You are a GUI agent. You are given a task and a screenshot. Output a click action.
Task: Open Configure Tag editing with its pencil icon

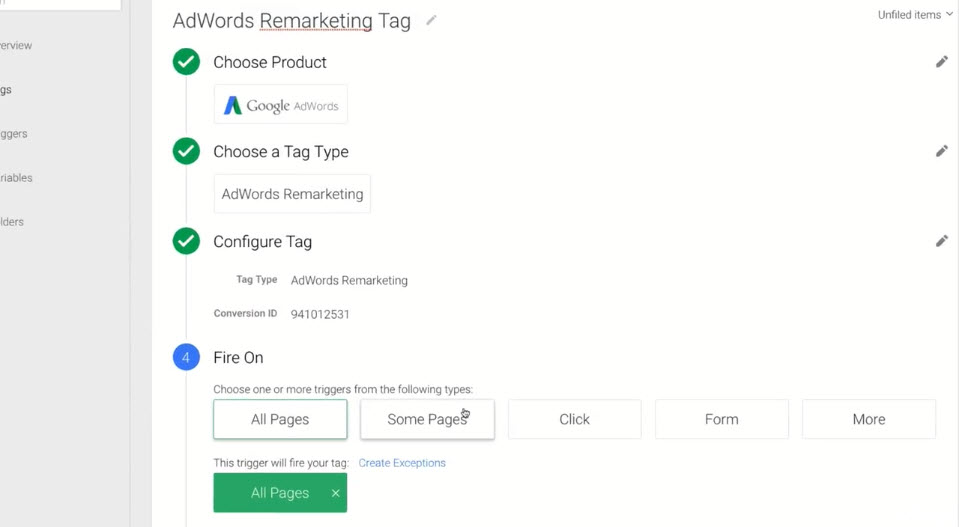941,241
